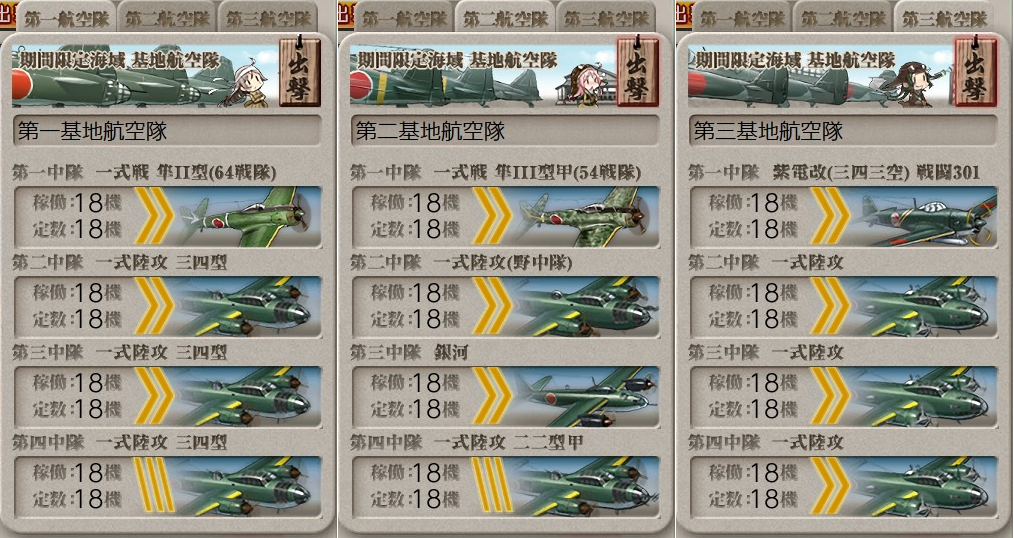Open first base 第二中隊 一式陸攻 三四型 slot
1014x538 pixels.
point(167,307)
